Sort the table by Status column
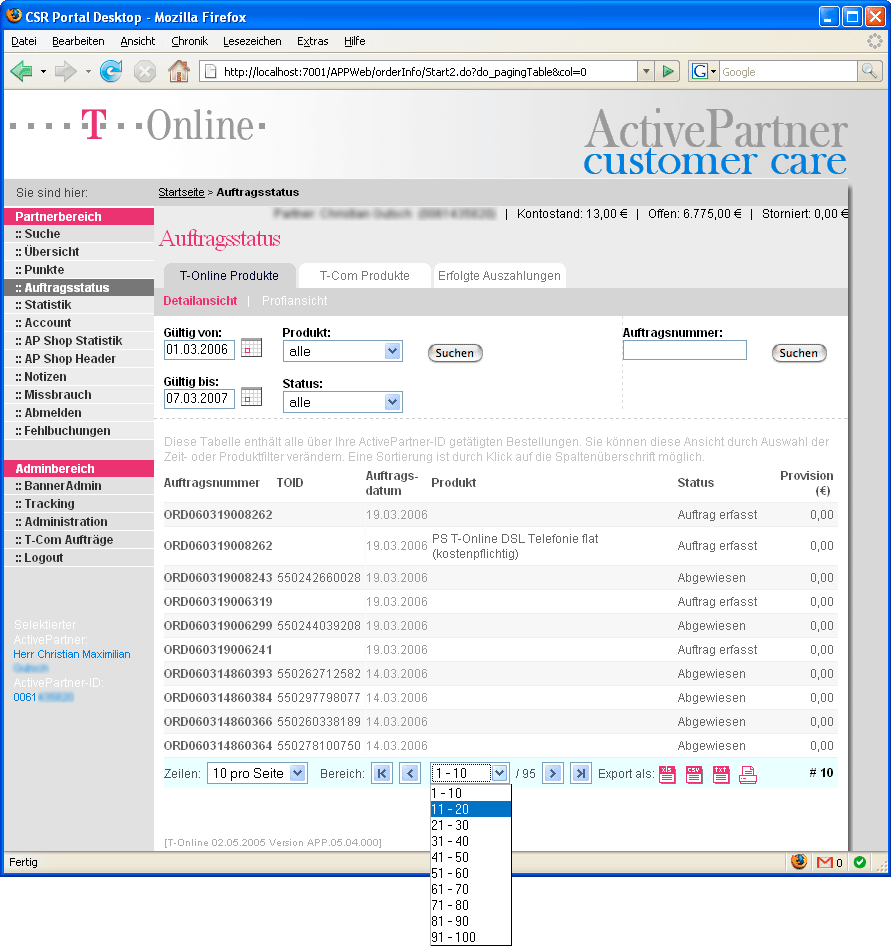Viewport: 891px width, 946px height. pos(695,483)
